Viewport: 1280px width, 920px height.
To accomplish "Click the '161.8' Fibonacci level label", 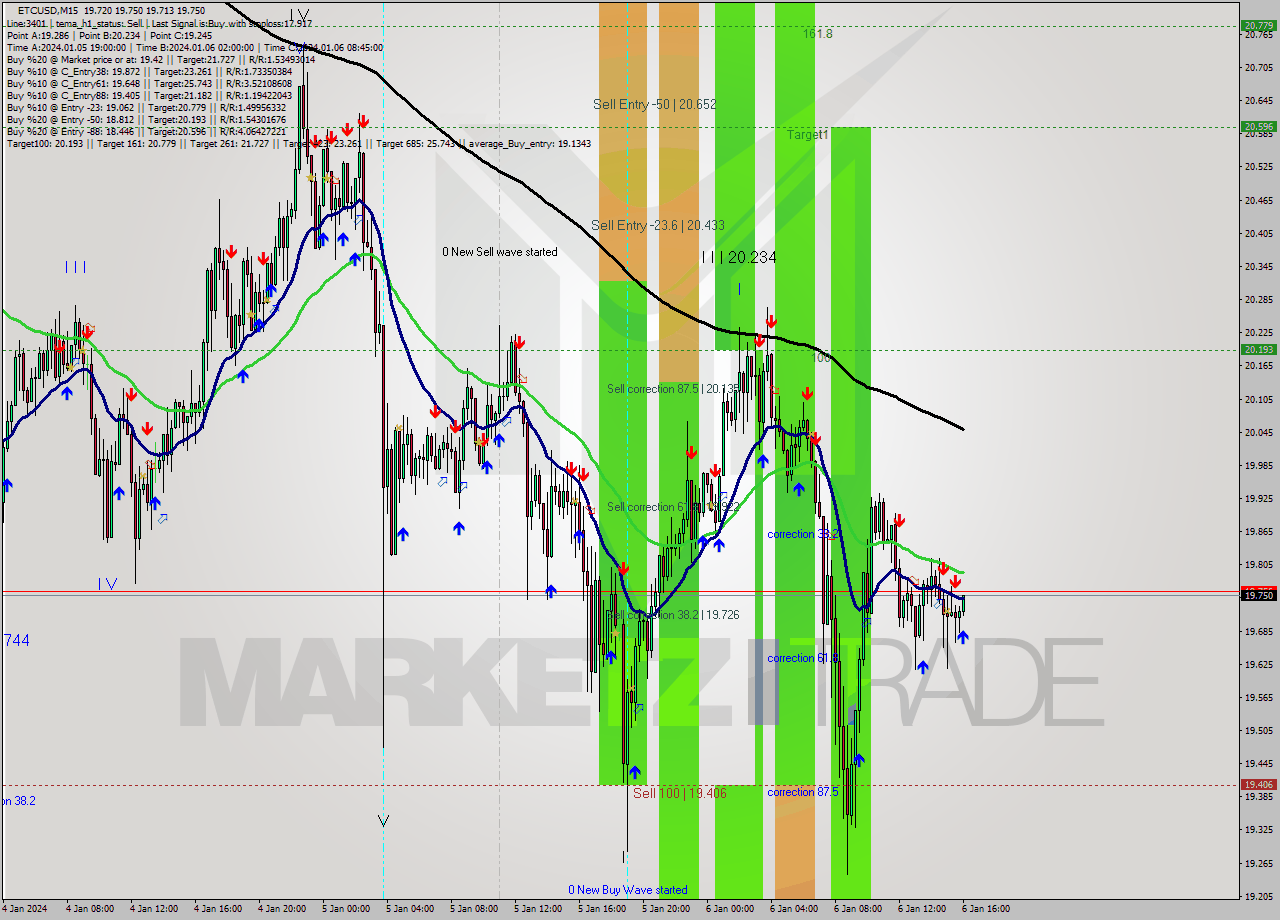I will pyautogui.click(x=817, y=33).
